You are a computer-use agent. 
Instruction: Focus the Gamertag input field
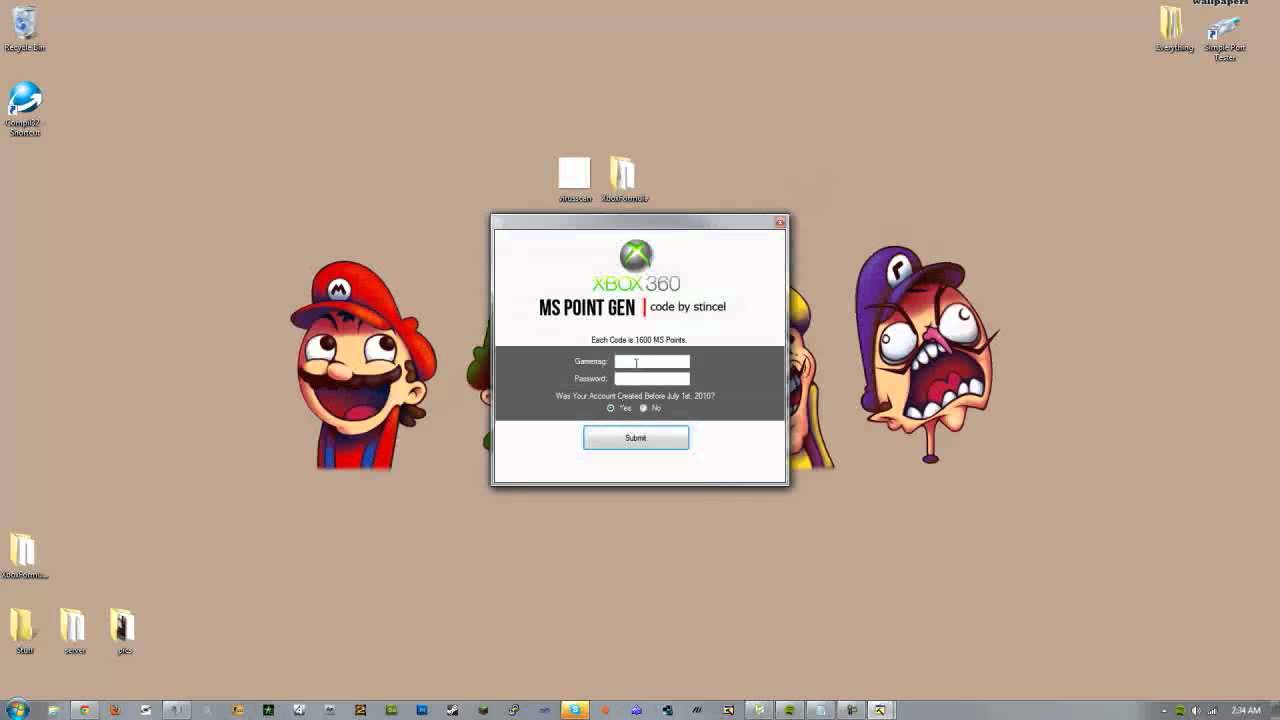(652, 362)
